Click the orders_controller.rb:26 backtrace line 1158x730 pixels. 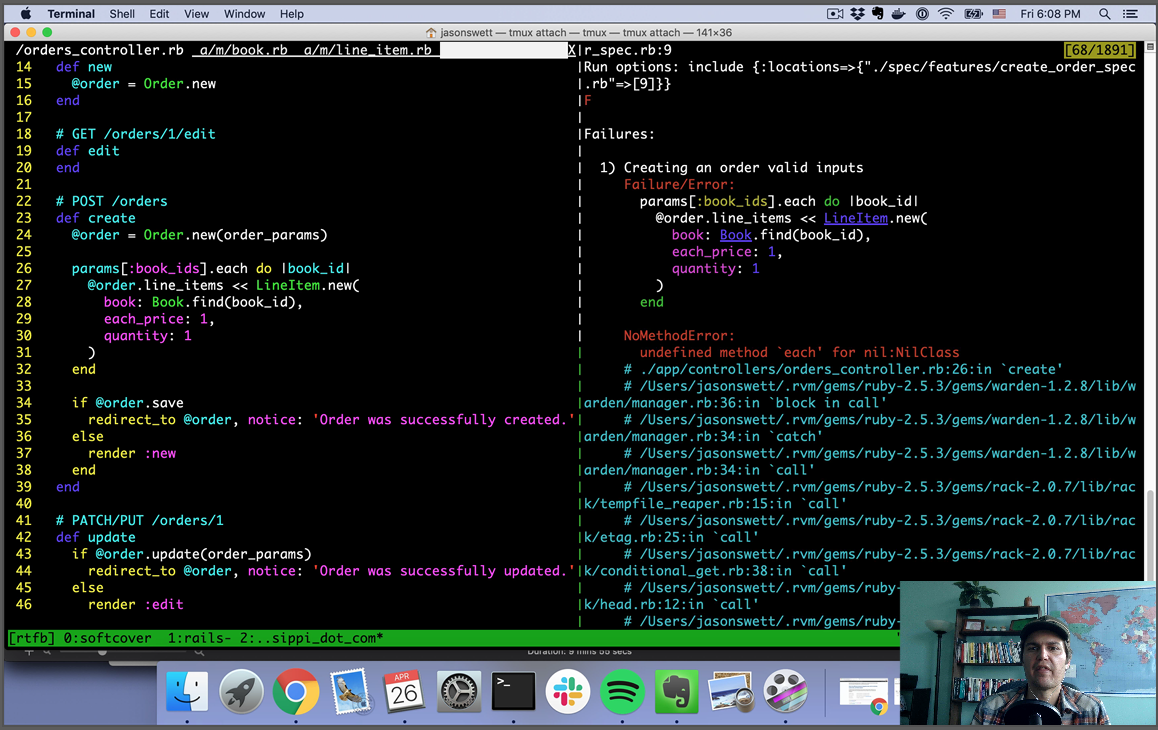843,369
